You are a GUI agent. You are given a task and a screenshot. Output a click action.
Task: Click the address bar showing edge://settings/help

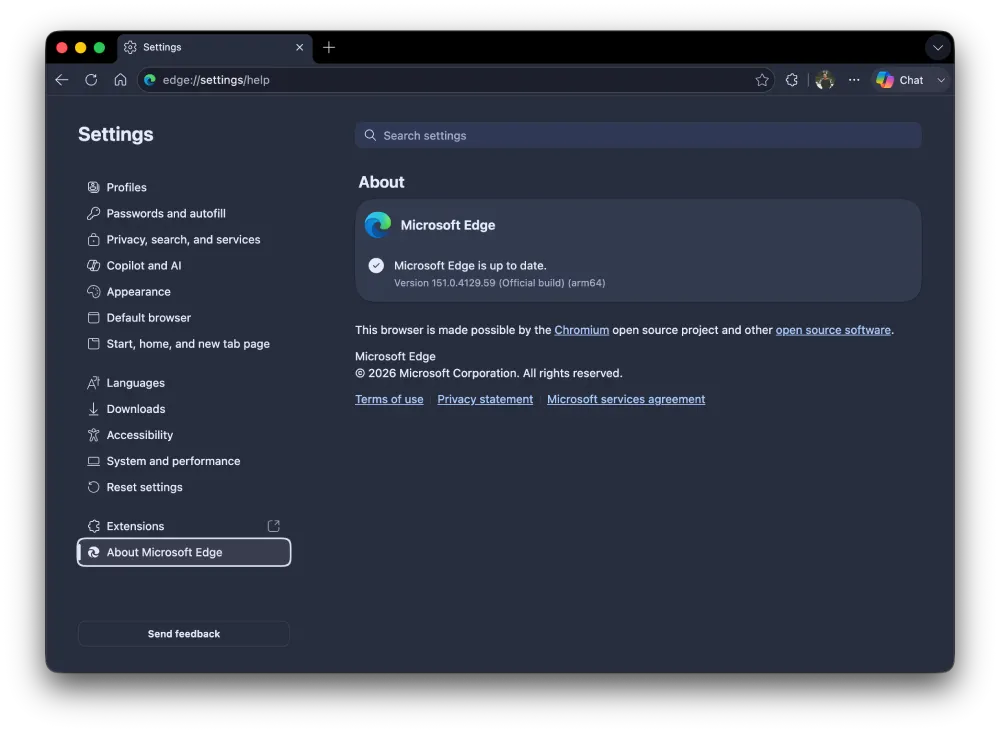(456, 80)
